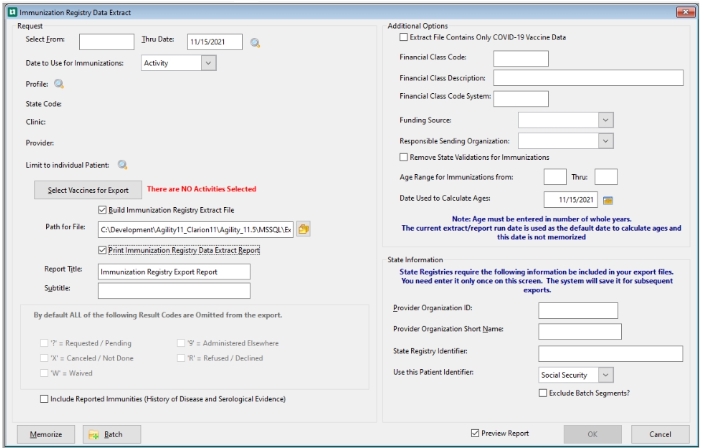Browse folder icon beside Path for File
The width and height of the screenshot is (704, 448).
(304, 229)
